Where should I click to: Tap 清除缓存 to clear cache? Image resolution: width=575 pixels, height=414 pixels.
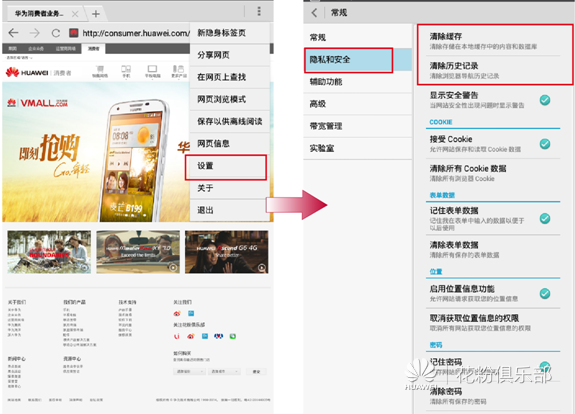[x=493, y=41]
